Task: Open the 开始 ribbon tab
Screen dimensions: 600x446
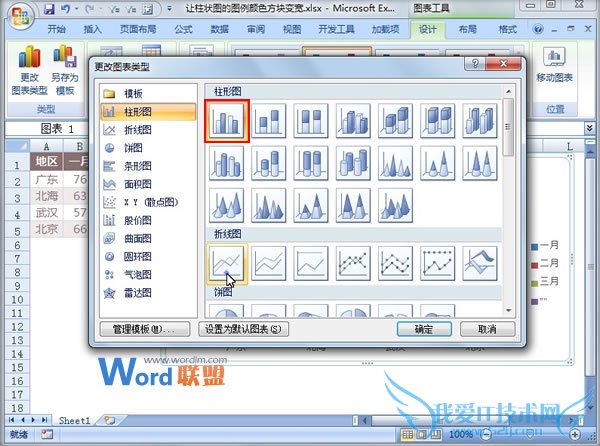Action: 57,29
